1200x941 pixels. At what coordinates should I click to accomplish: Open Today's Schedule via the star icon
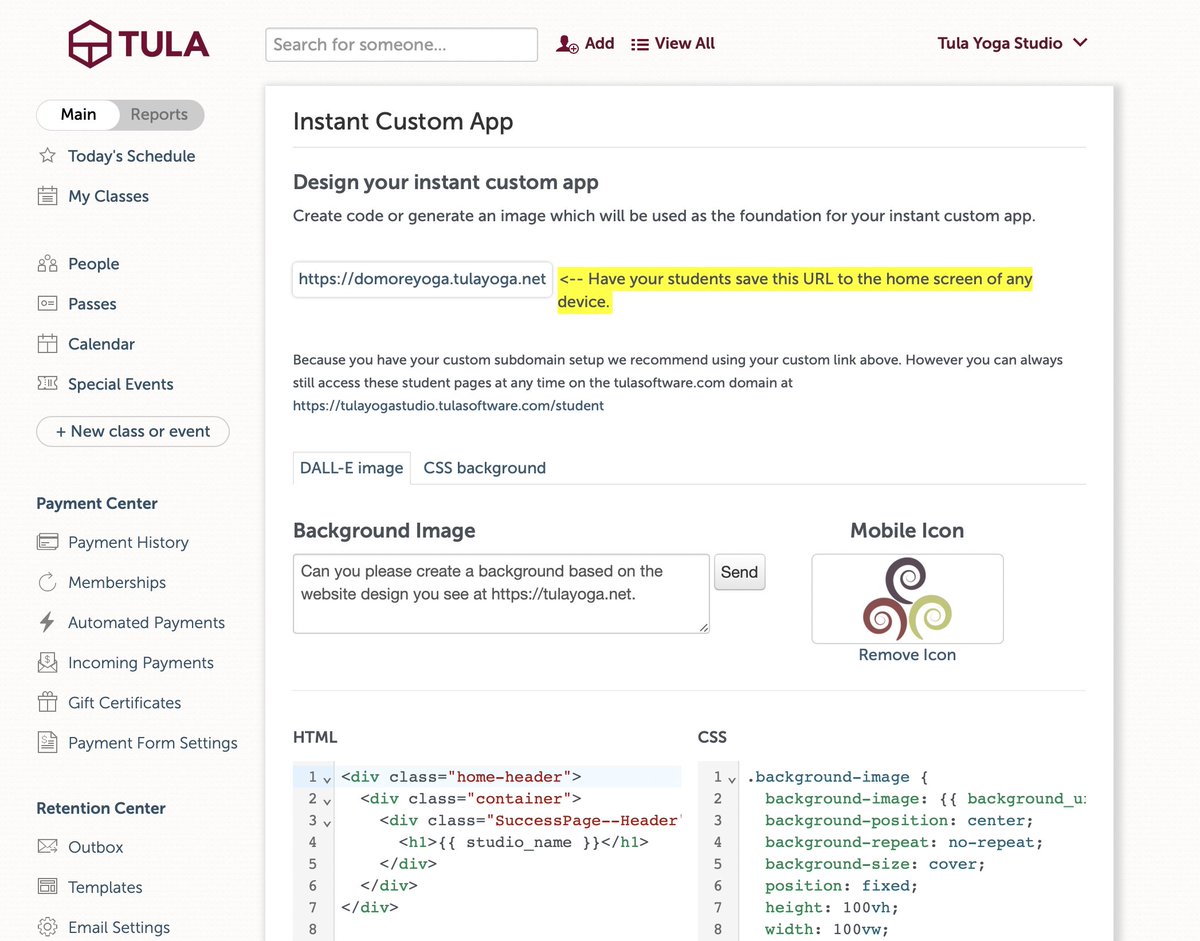click(47, 156)
